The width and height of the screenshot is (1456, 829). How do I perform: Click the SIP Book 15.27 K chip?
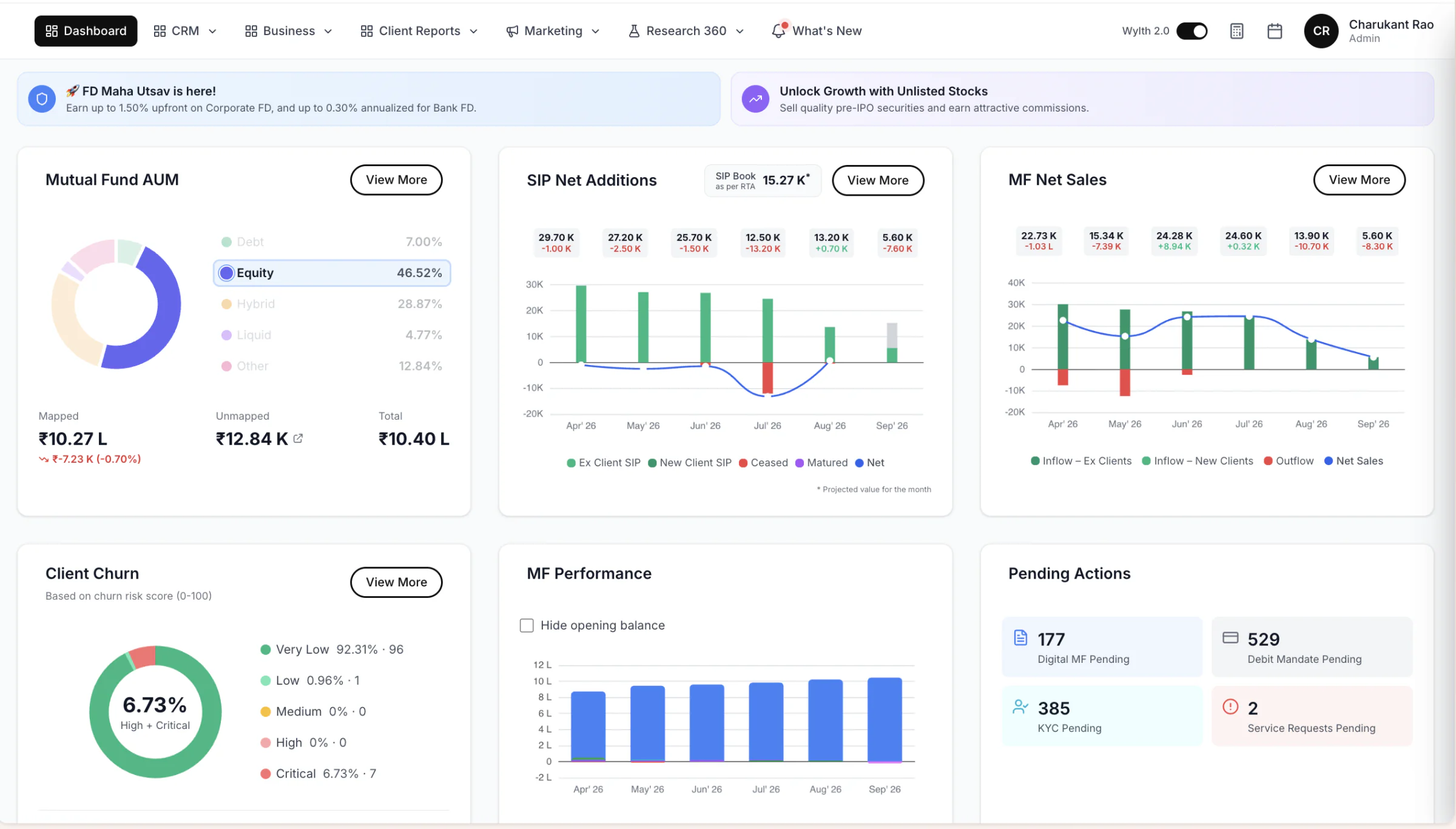click(763, 180)
